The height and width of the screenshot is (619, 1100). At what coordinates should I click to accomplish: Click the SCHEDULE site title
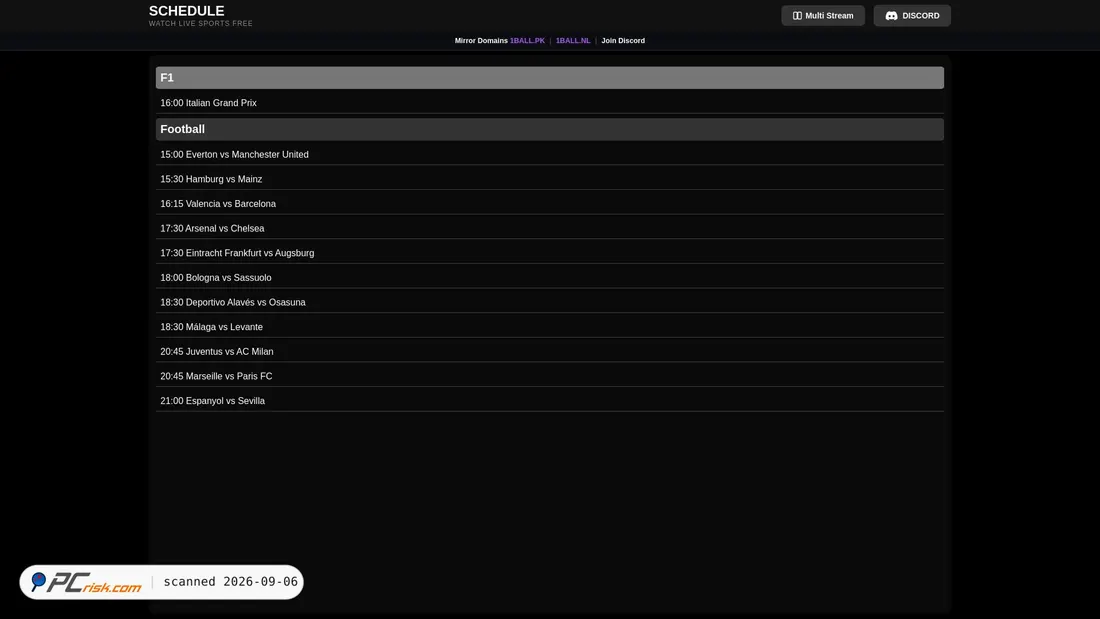187,11
